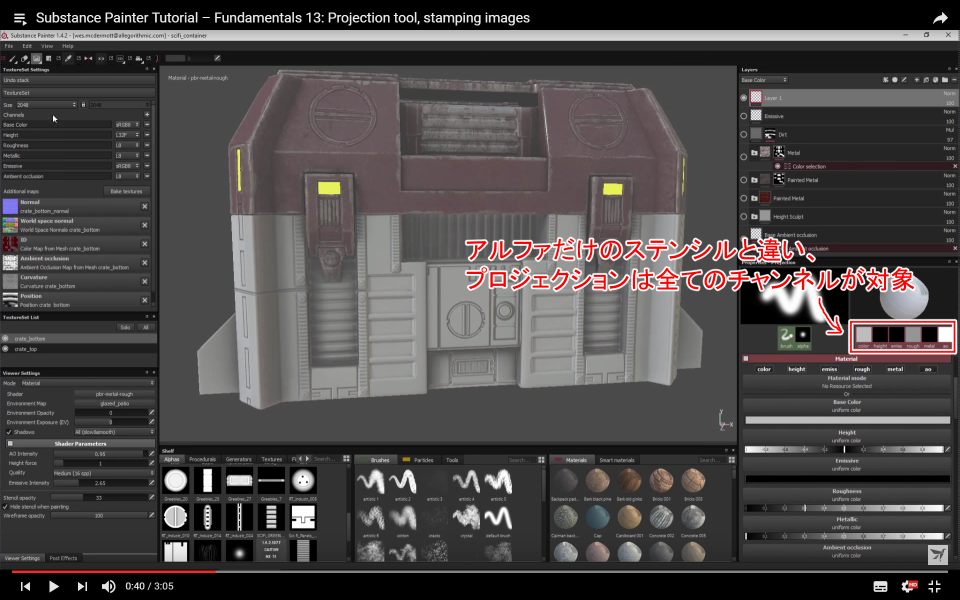Click the pen pressure icon in toolbar
The image size is (960, 600).
[217, 58]
